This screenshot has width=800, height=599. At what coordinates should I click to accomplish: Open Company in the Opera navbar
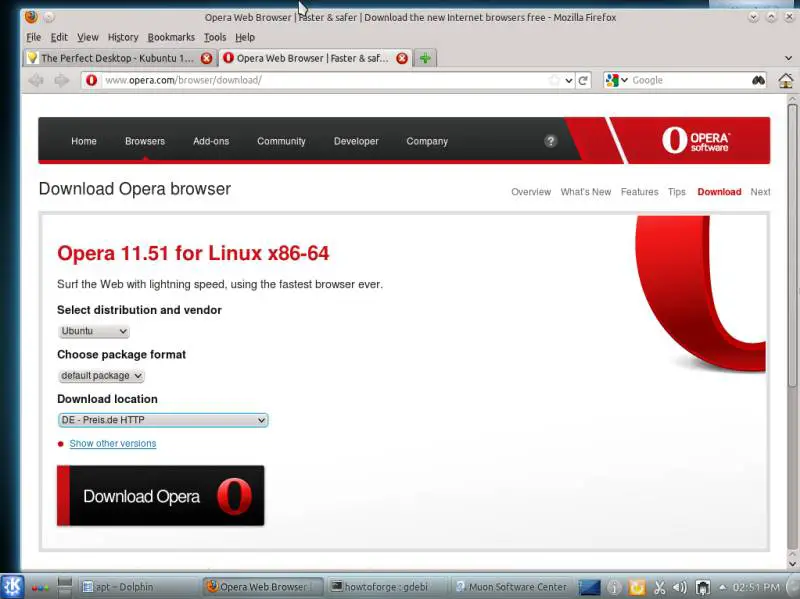tap(427, 141)
